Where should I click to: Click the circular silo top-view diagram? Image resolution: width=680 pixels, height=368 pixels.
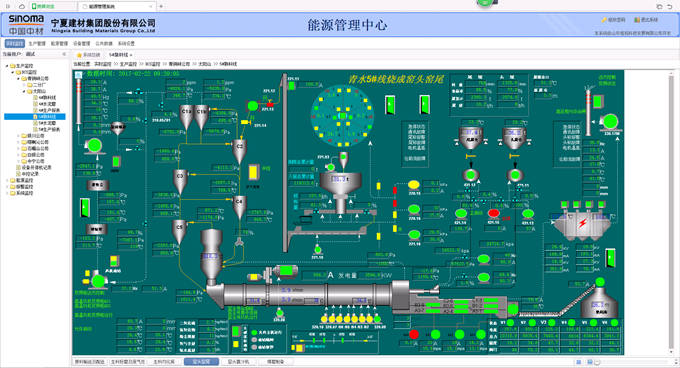coord(342,116)
